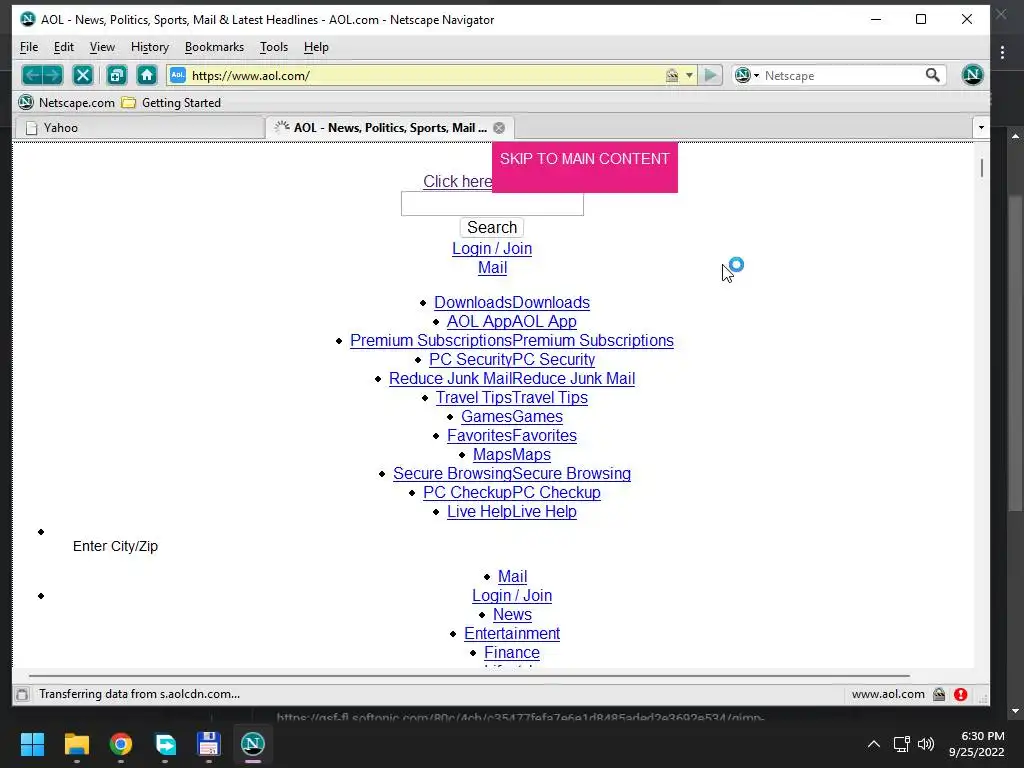The height and width of the screenshot is (768, 1024).
Task: Open the Edit menu
Action: click(63, 47)
